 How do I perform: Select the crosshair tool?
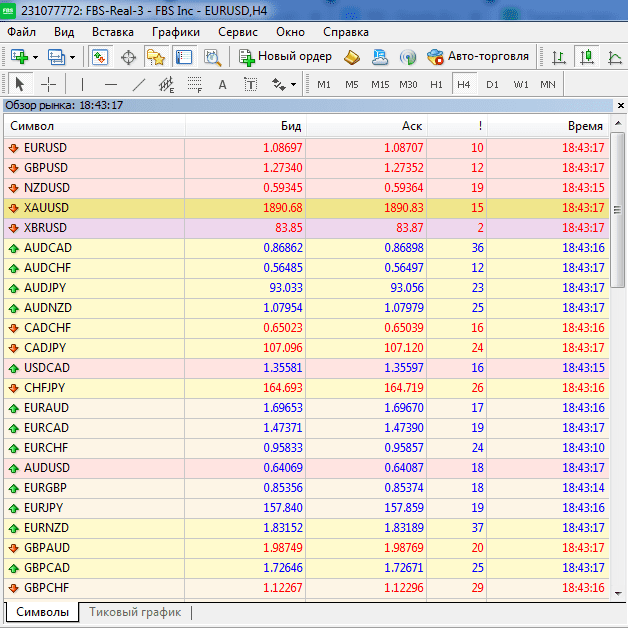(x=48, y=85)
